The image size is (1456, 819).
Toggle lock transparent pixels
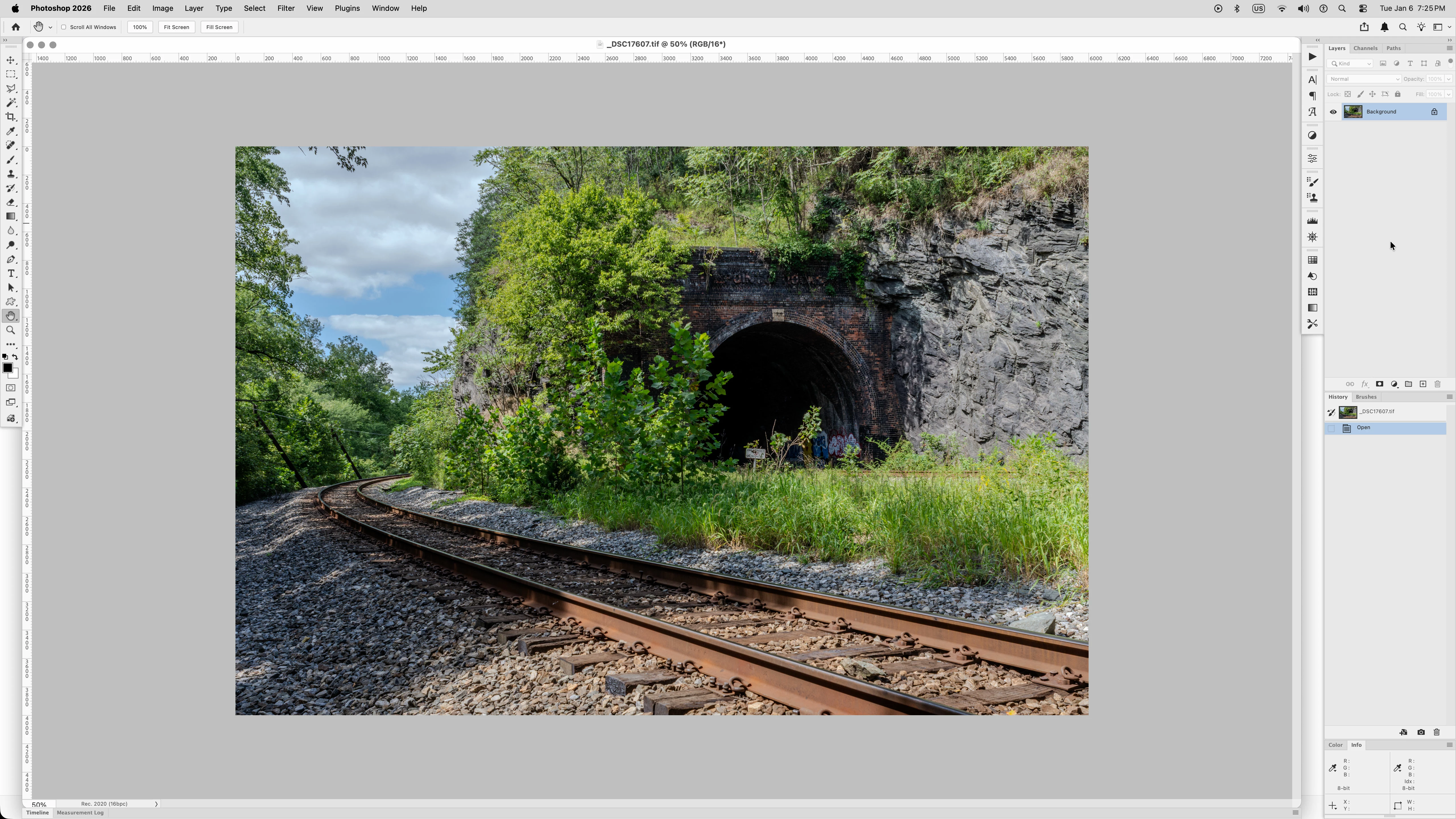pos(1348,94)
